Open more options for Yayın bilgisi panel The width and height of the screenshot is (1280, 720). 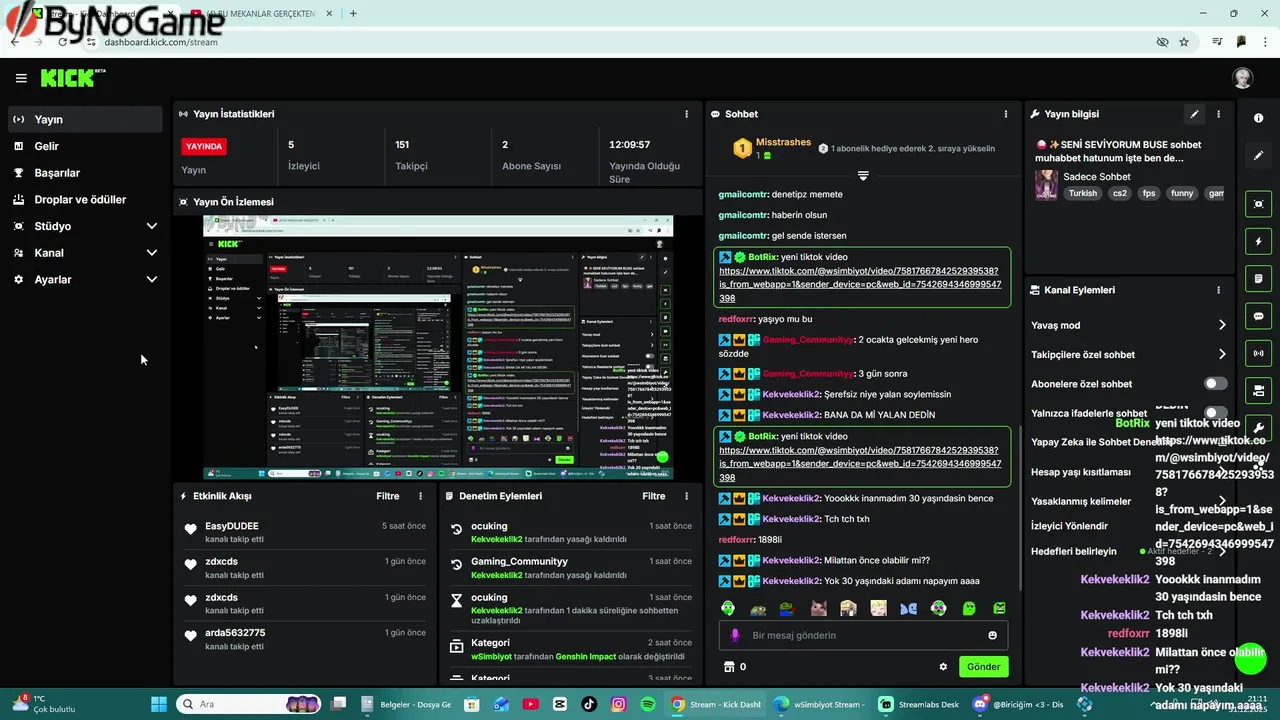coord(1218,114)
